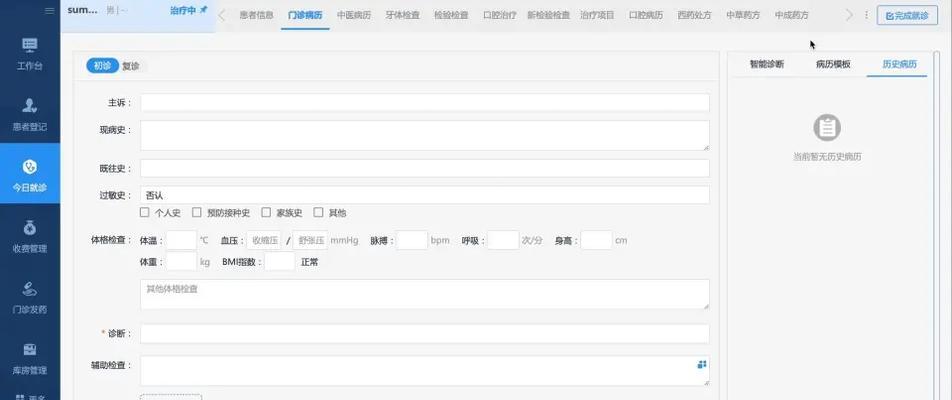Click the template icon in 辅助检查 field
The height and width of the screenshot is (400, 952).
[702, 364]
